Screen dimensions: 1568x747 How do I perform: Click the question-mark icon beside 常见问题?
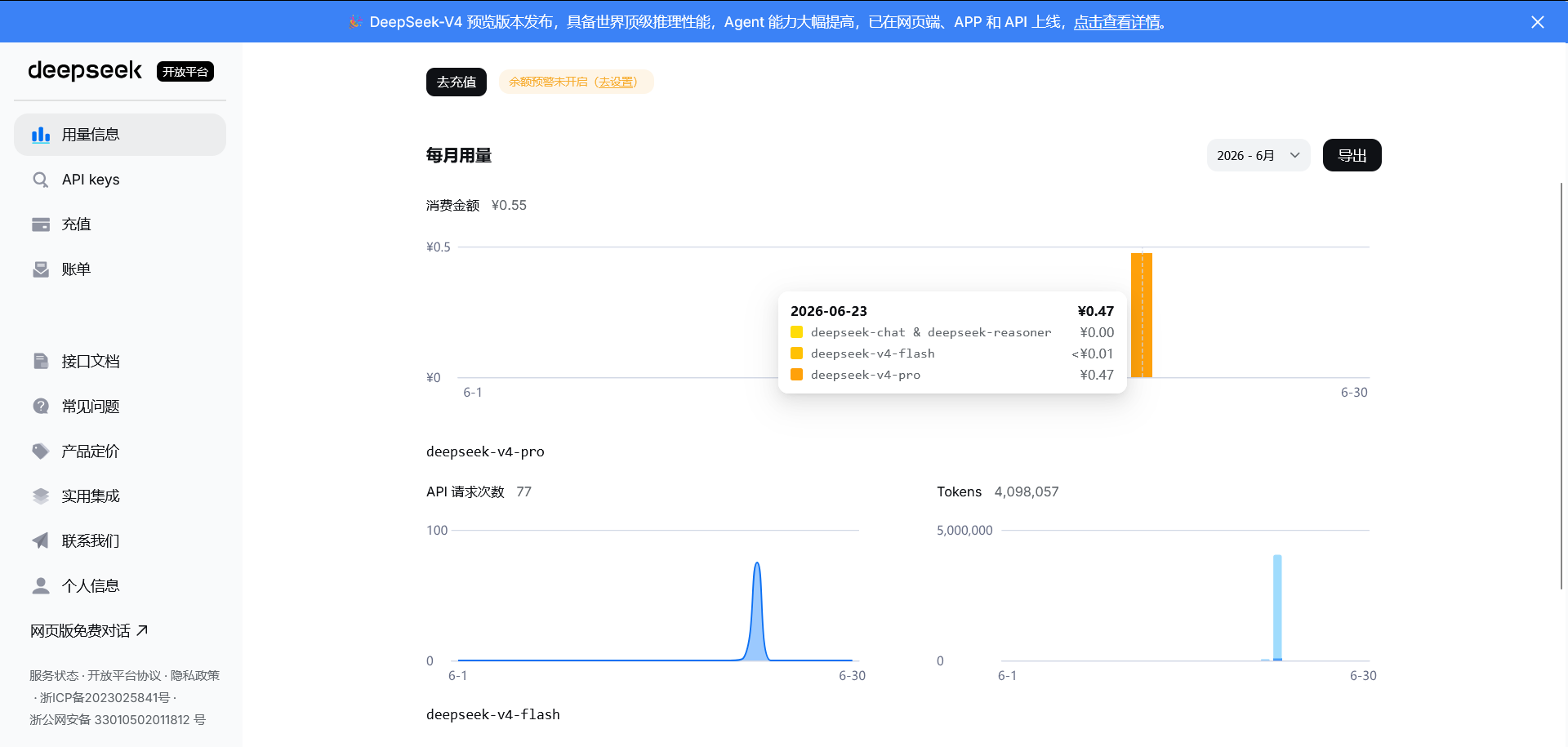point(41,406)
